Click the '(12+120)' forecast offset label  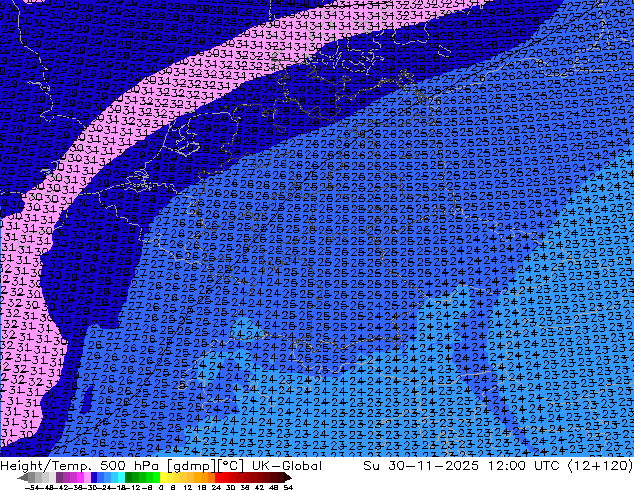600,466
